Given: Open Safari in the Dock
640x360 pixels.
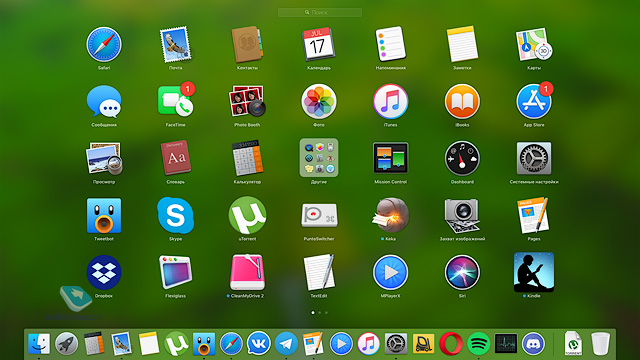Looking at the screenshot, I should [231, 344].
